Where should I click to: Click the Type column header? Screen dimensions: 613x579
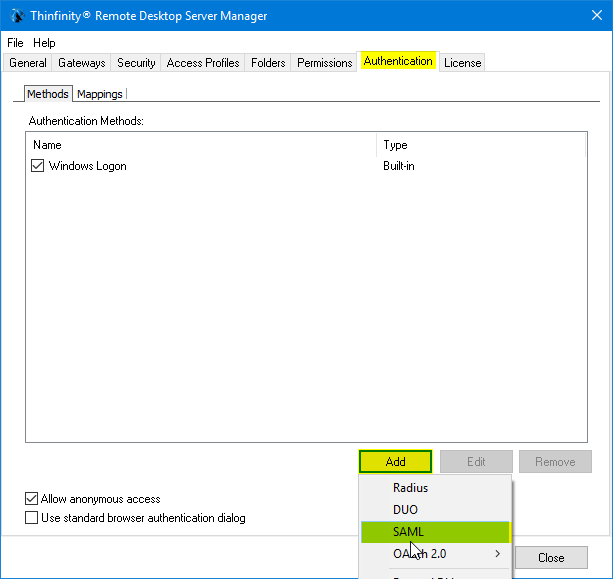[x=481, y=145]
